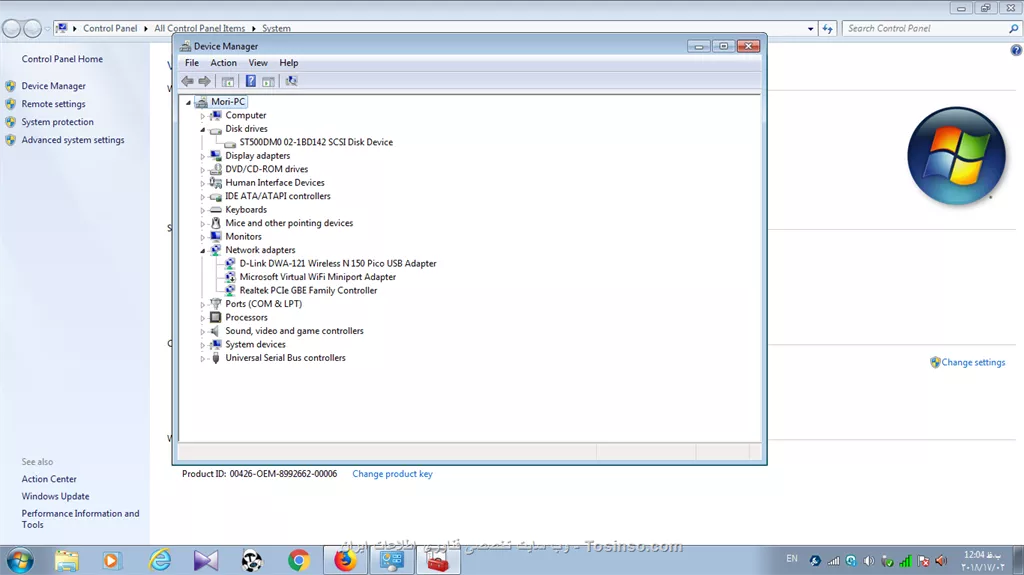Click the Processors category icon
This screenshot has width=1024, height=575.
click(x=216, y=318)
